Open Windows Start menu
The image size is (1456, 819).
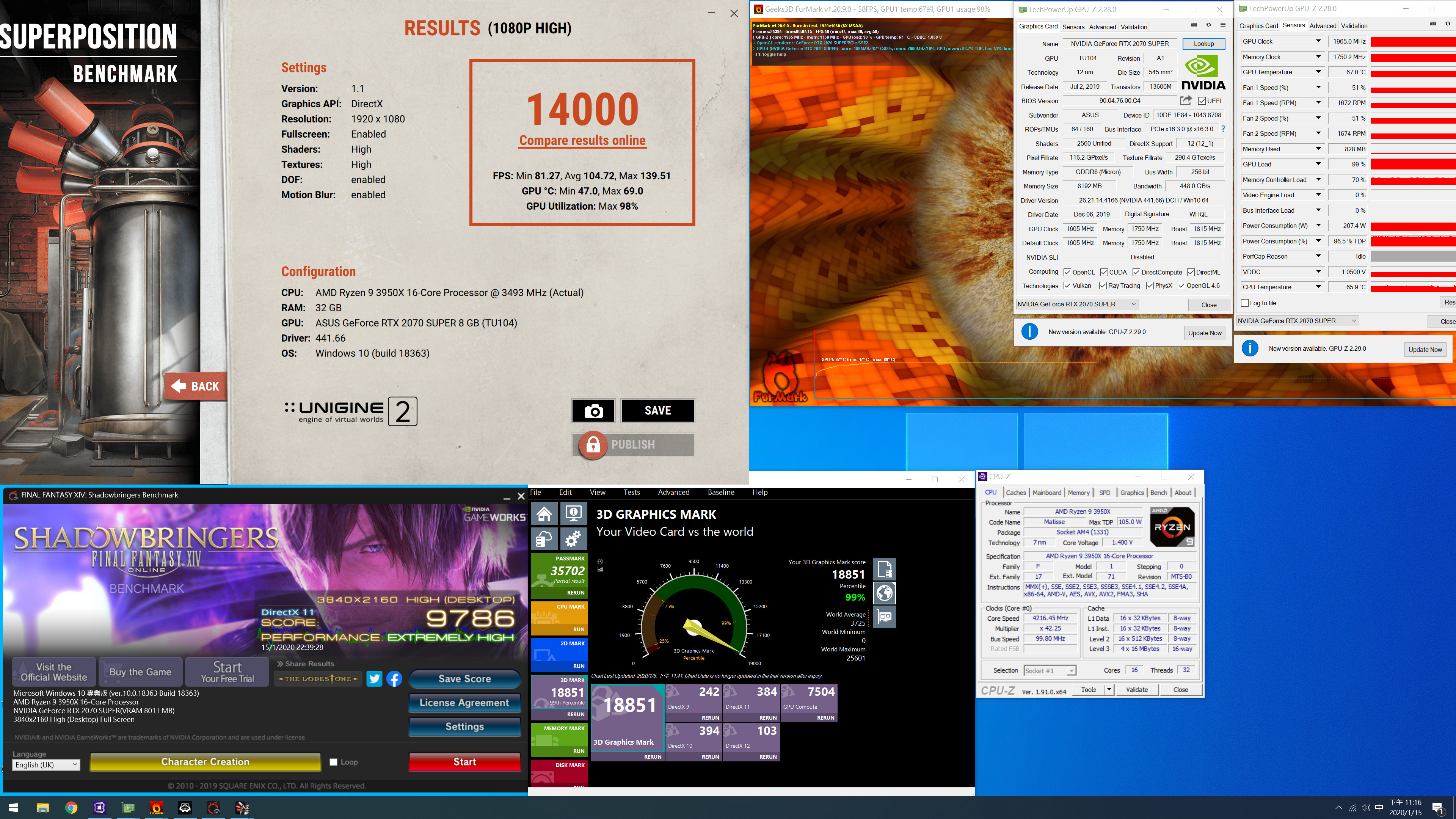(x=14, y=808)
